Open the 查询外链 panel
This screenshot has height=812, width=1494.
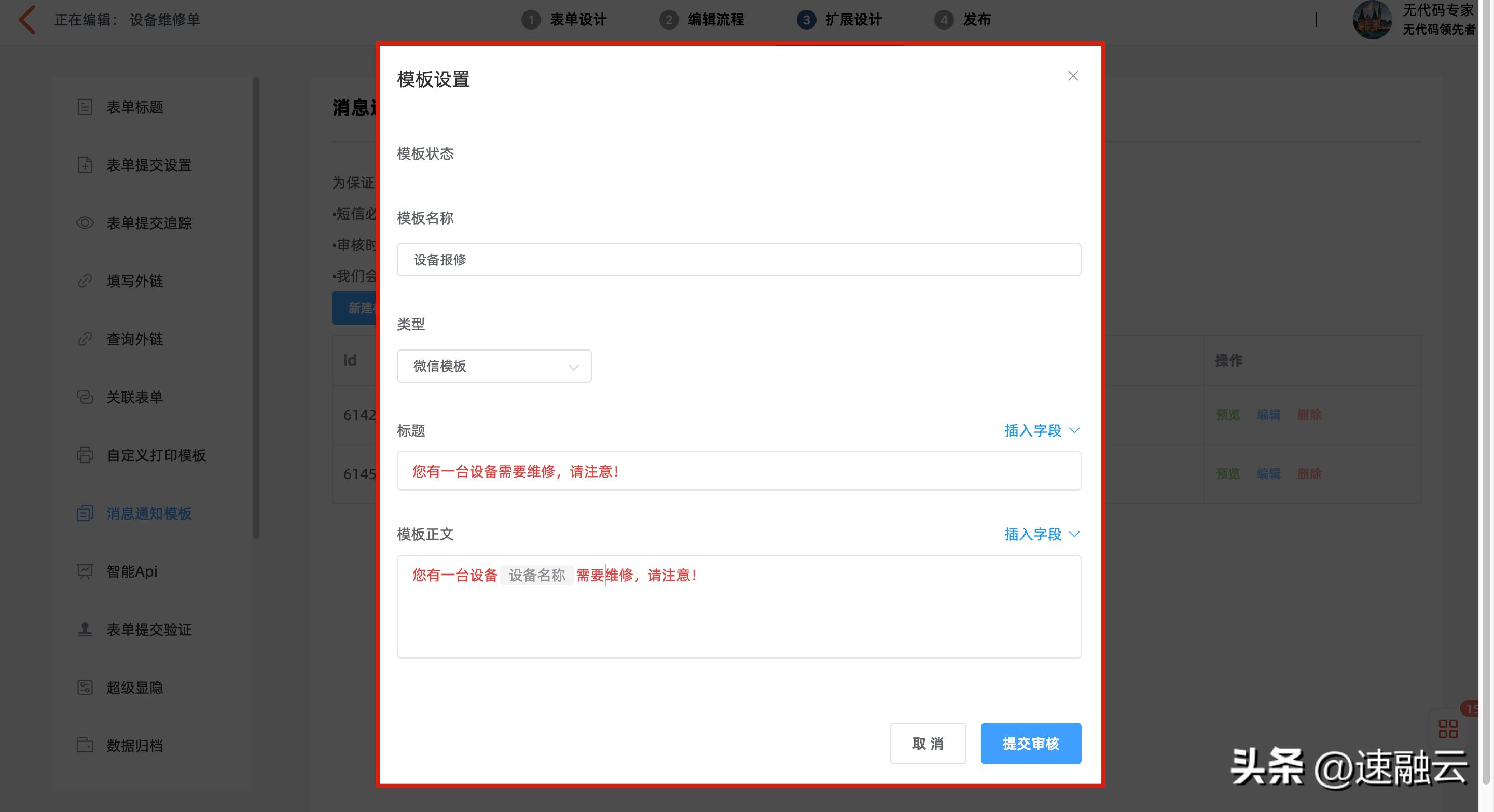click(x=134, y=339)
